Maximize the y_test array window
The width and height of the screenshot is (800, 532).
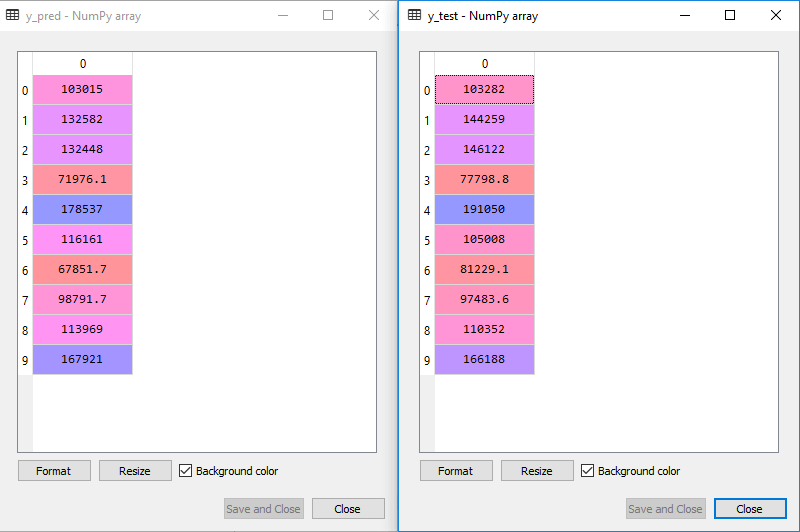pos(729,15)
